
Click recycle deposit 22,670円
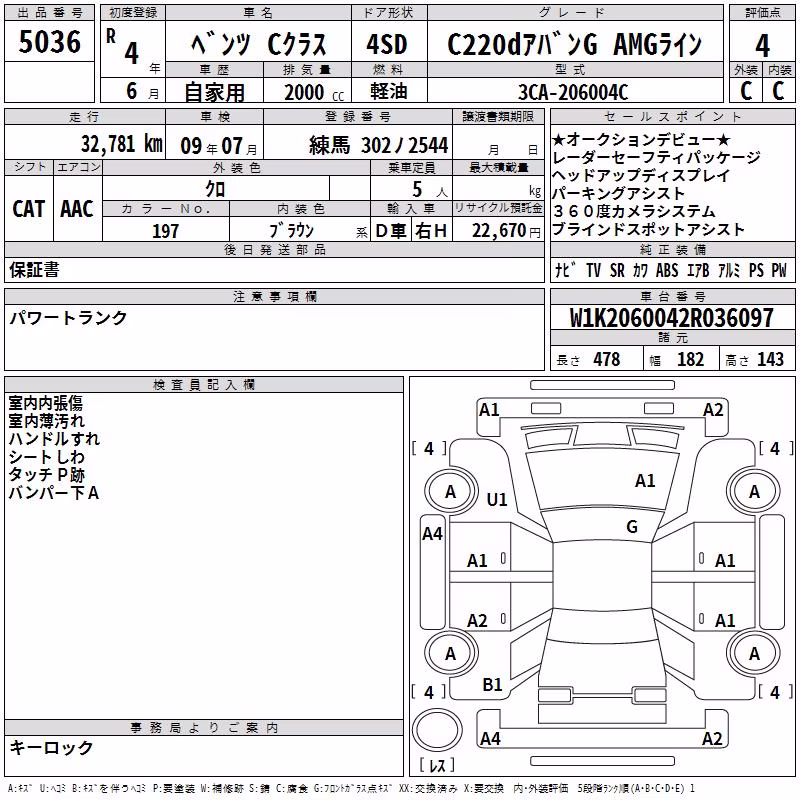click(x=506, y=231)
